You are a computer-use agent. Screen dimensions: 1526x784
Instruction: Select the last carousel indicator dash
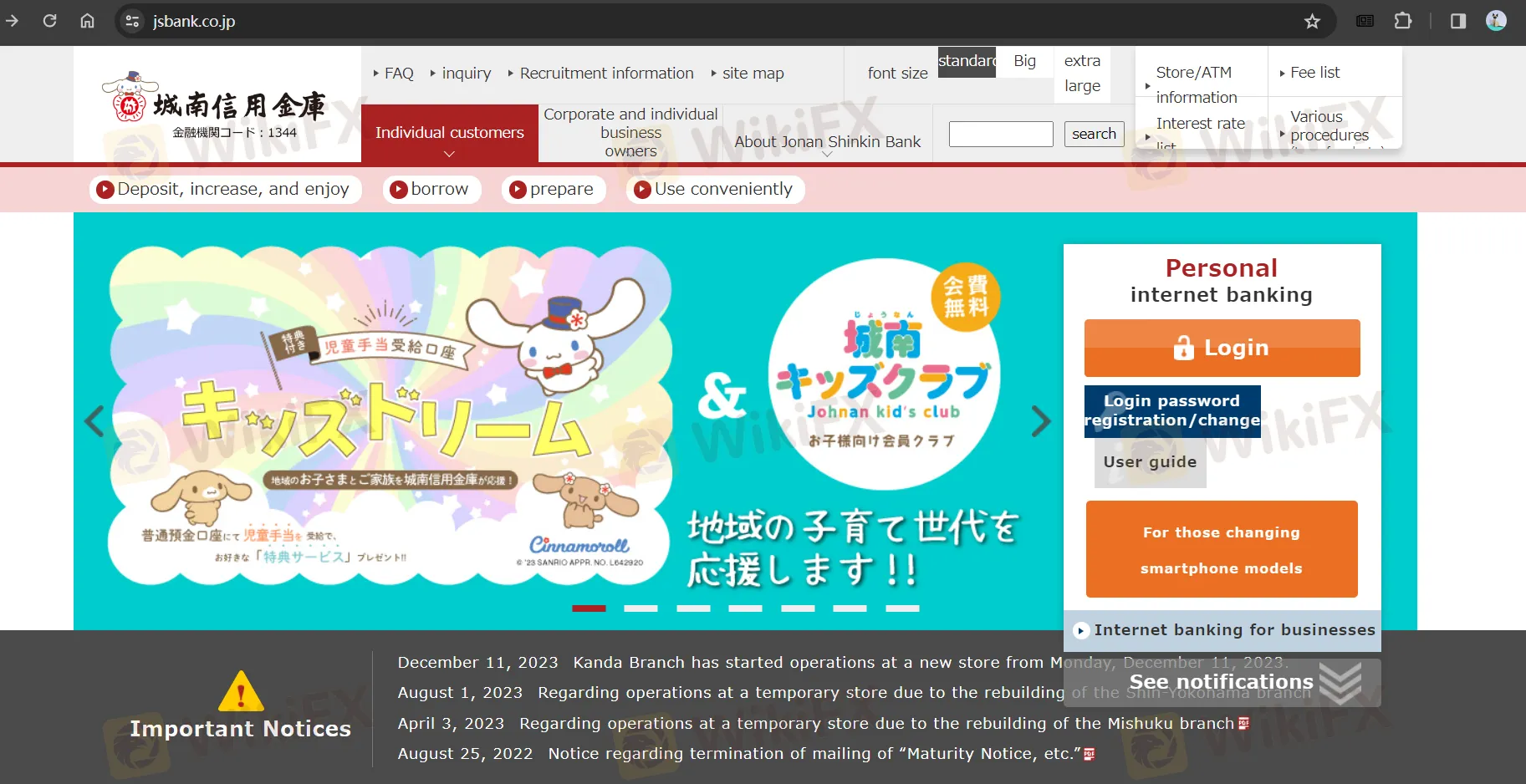coord(902,608)
